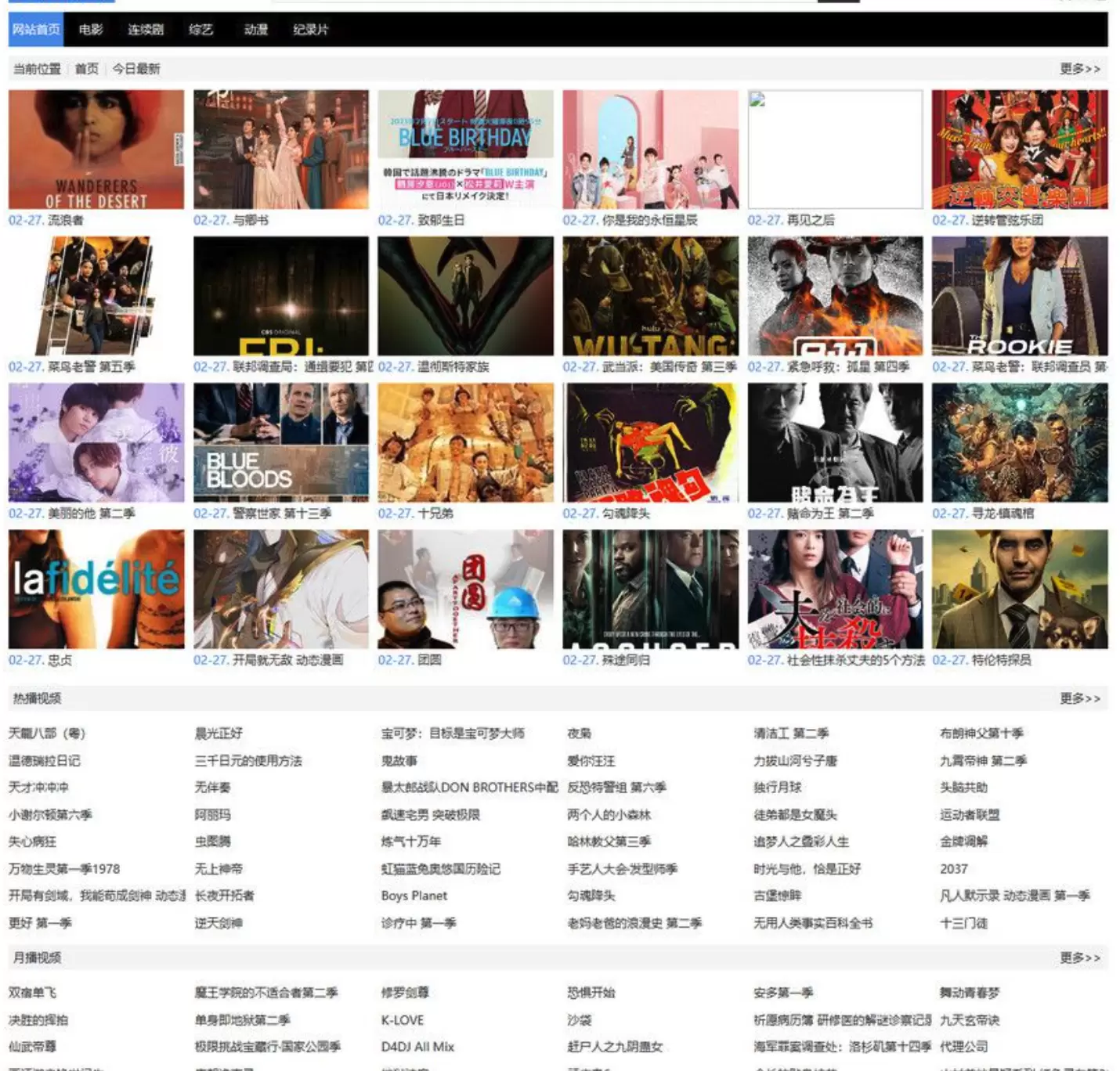Open 十三门徒 entry
The height and width of the screenshot is (1071, 1120).
point(963,923)
